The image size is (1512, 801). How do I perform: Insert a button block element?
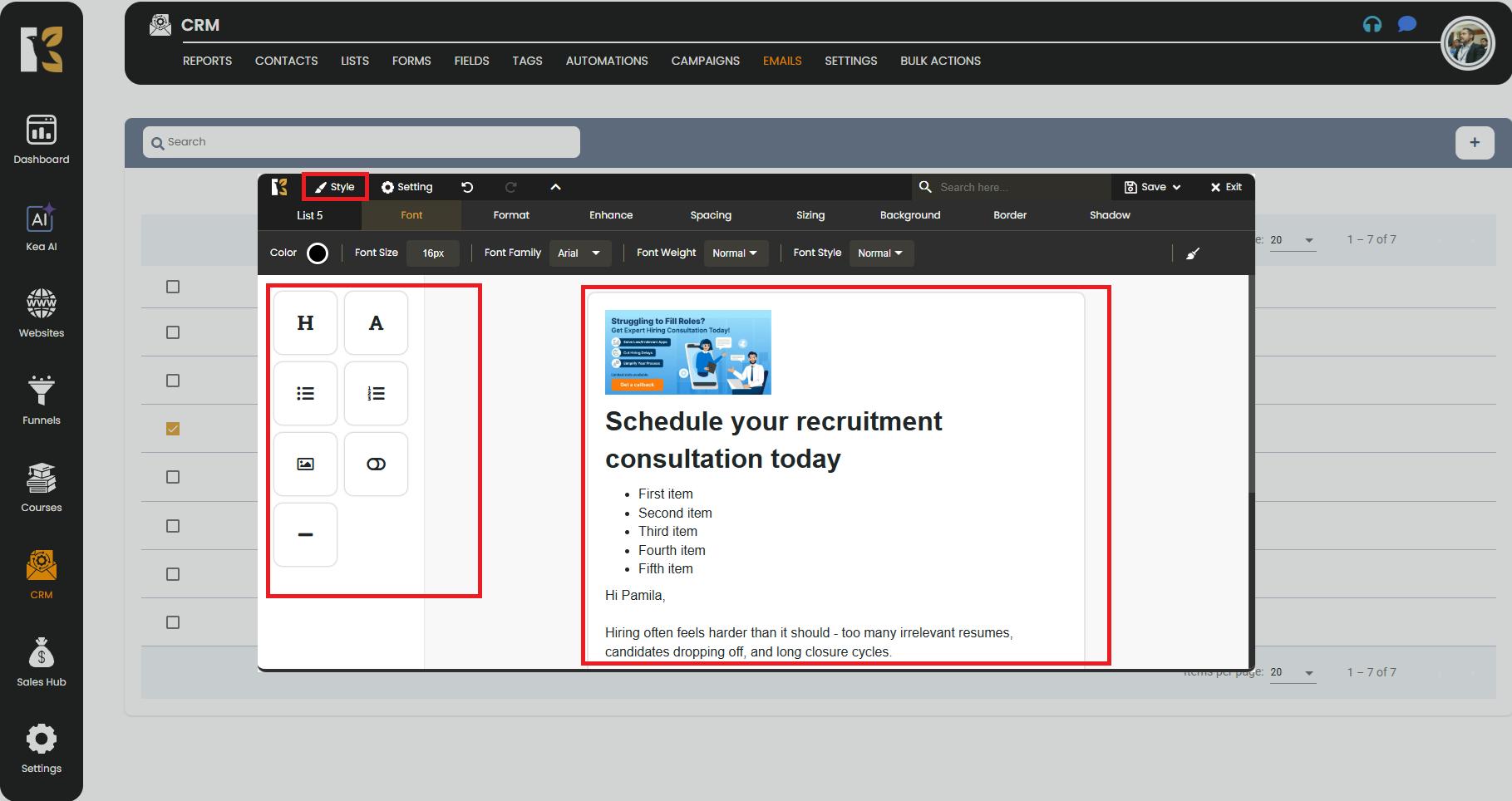376,464
